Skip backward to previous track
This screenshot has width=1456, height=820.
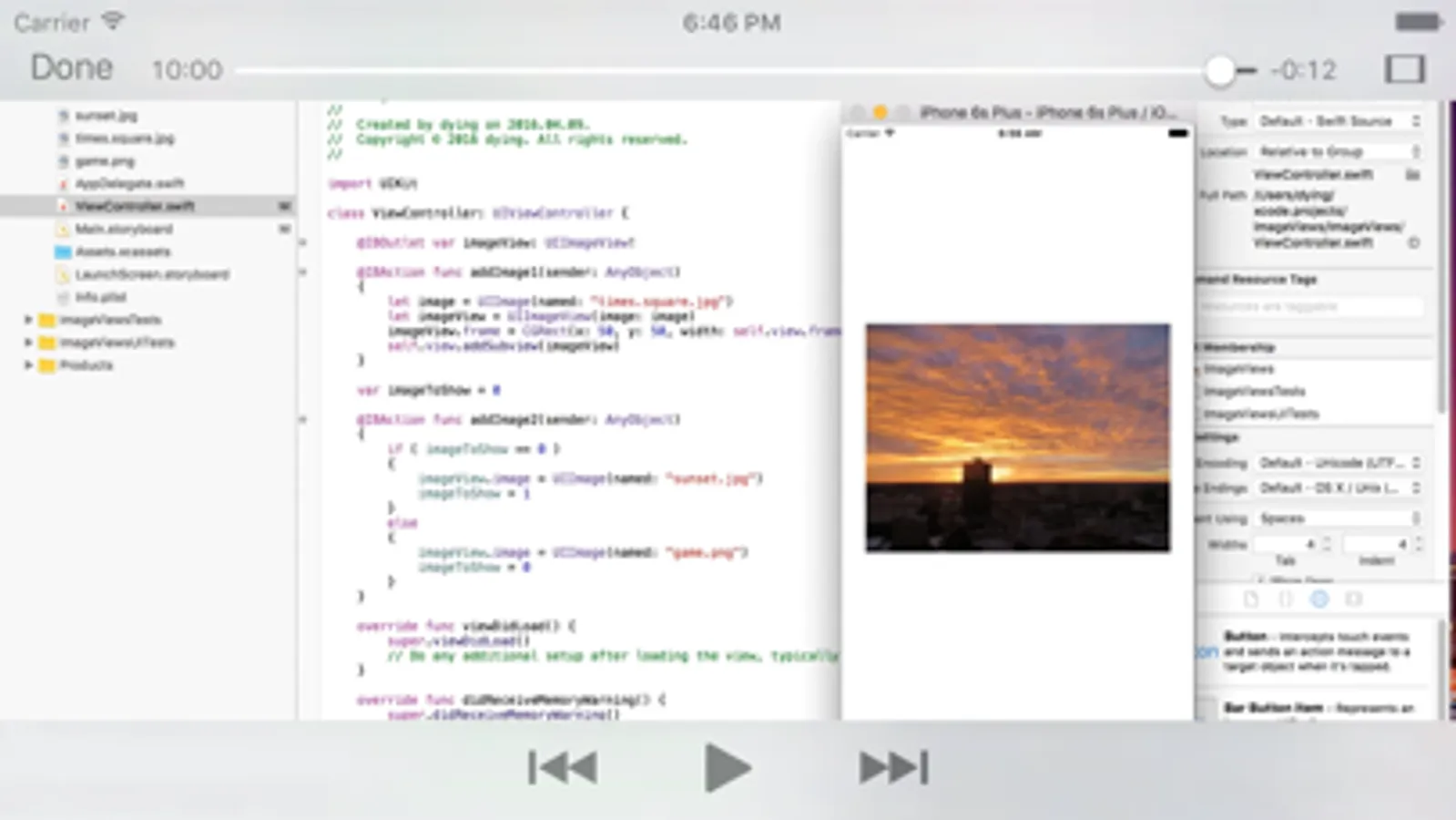pos(563,767)
